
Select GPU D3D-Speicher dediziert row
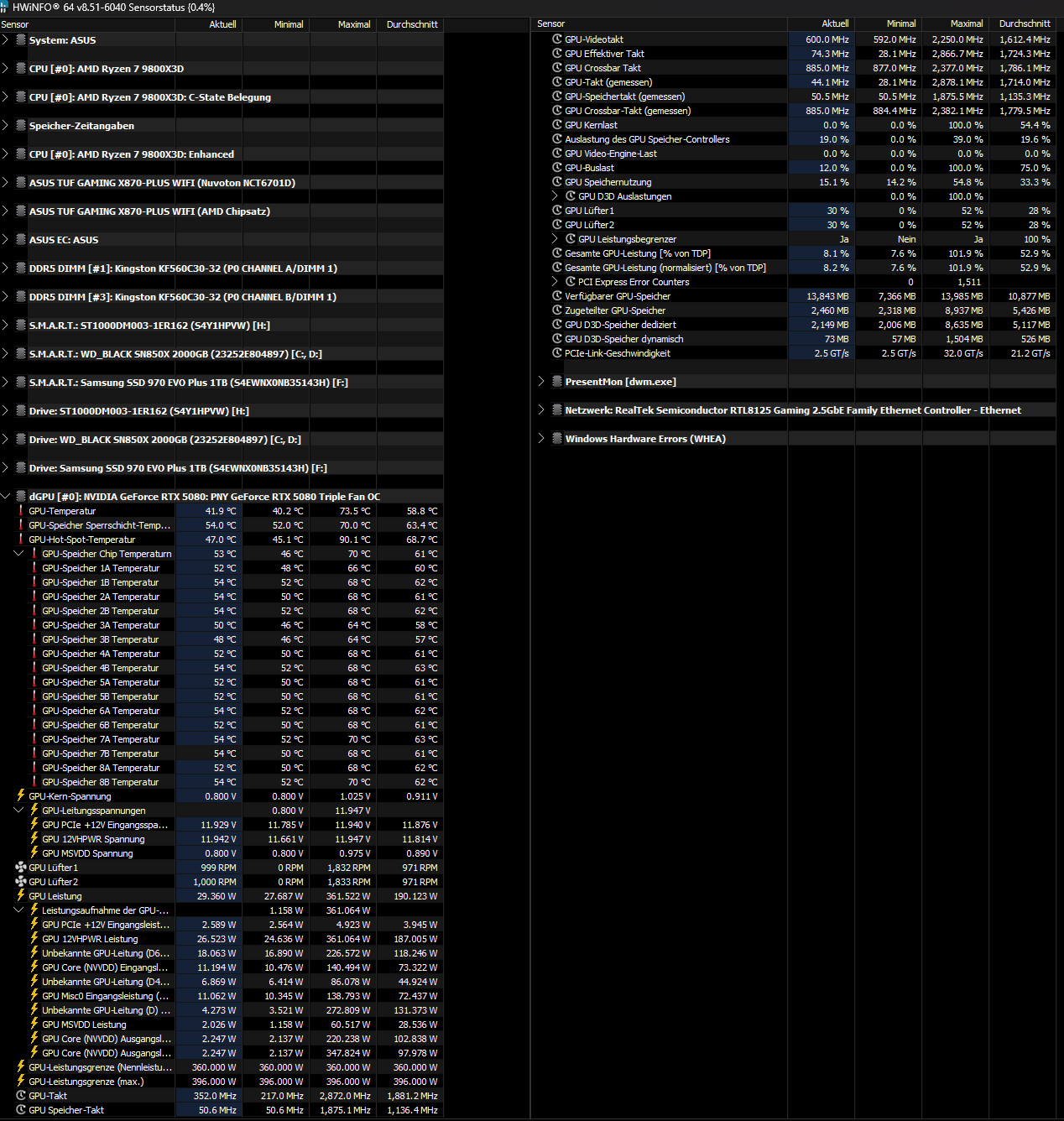click(795, 325)
